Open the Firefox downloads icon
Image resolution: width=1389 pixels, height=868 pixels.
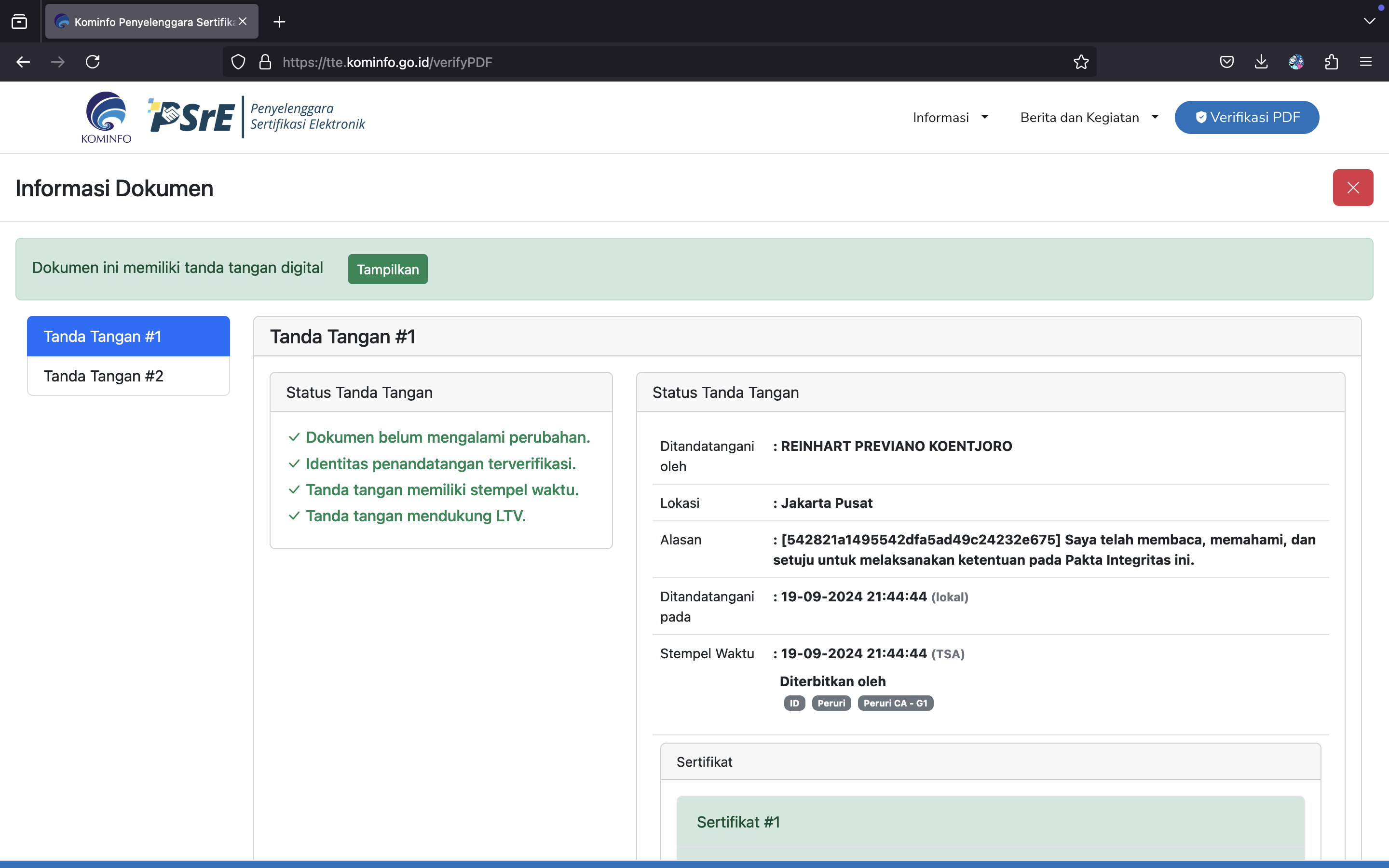[x=1261, y=62]
